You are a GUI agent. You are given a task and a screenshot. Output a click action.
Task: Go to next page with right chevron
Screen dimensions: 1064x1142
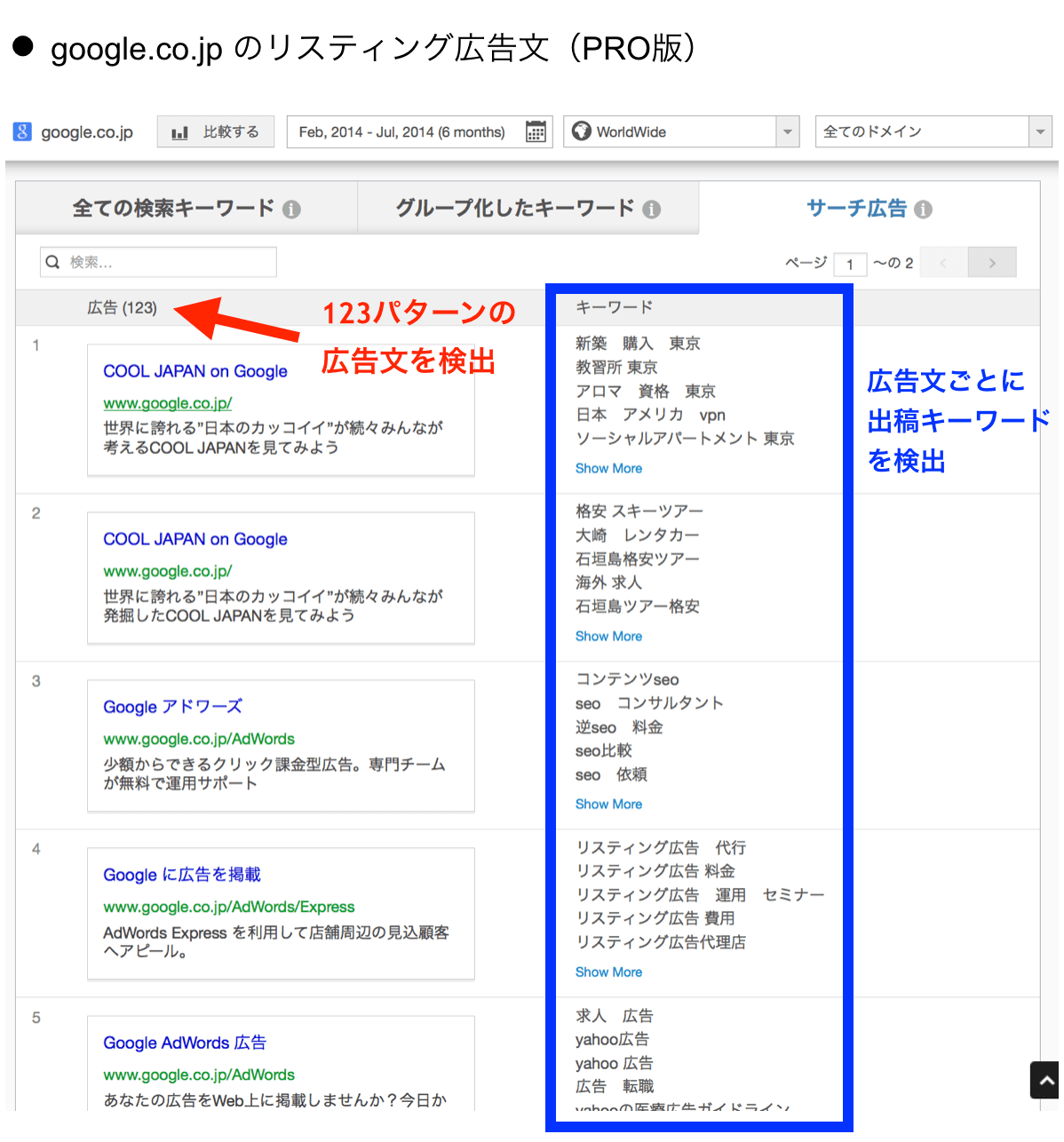[x=992, y=263]
